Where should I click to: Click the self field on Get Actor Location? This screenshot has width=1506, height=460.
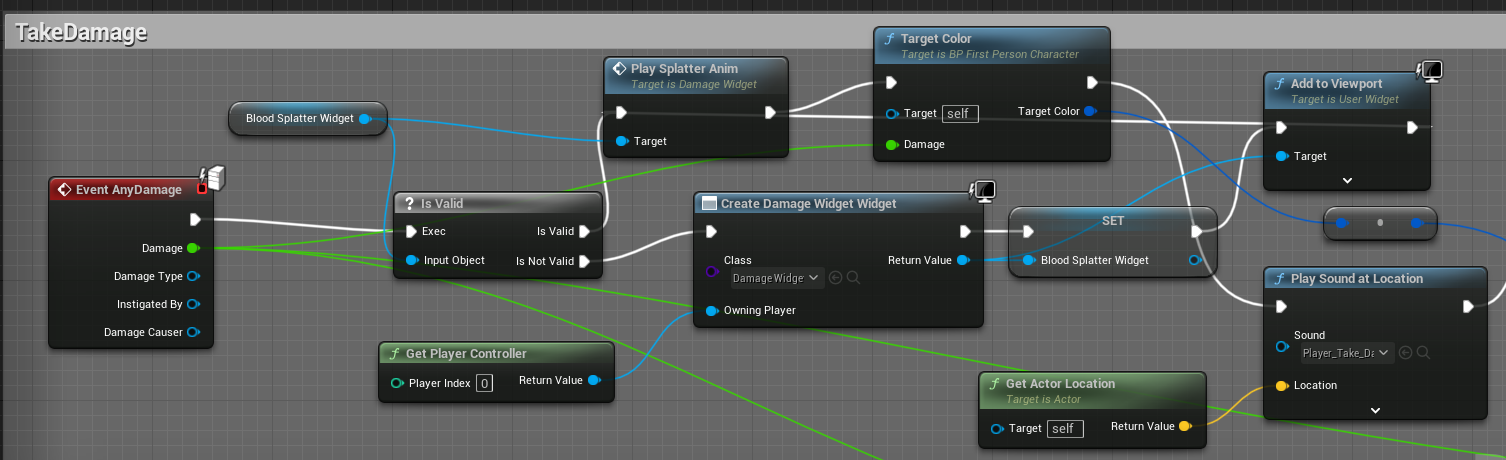coord(1065,429)
